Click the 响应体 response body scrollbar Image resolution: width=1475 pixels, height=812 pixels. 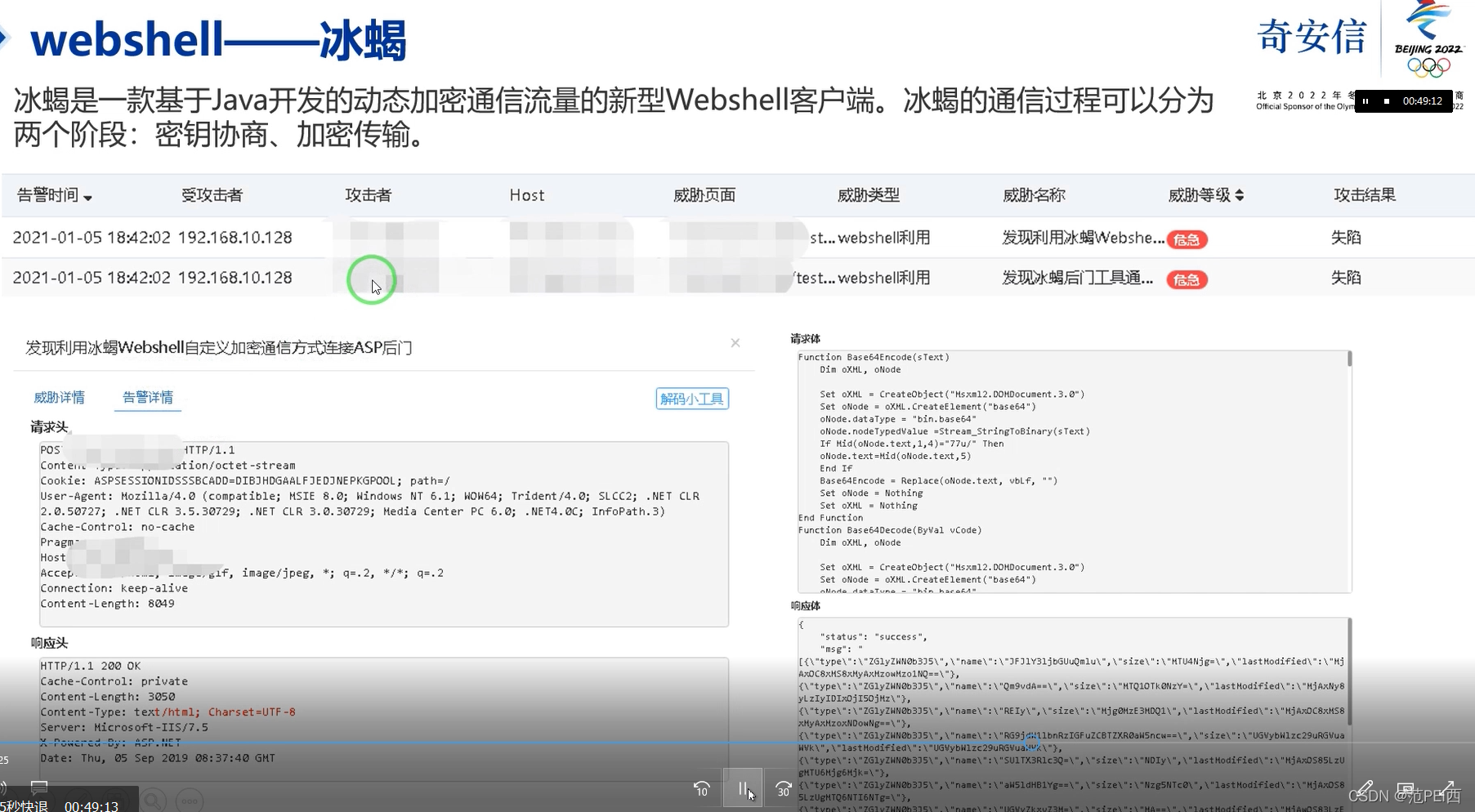(1349, 671)
